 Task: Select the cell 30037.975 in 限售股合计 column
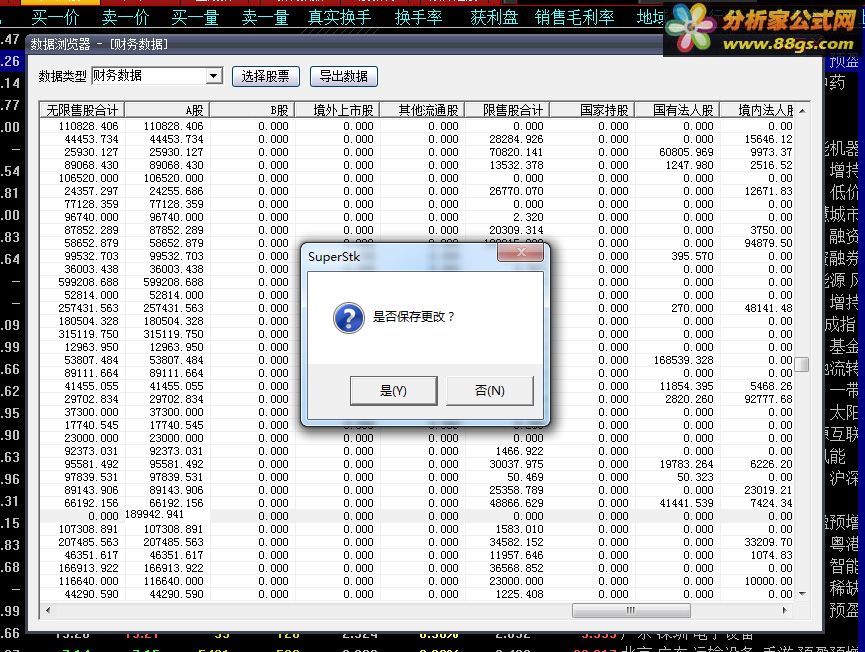[x=516, y=464]
